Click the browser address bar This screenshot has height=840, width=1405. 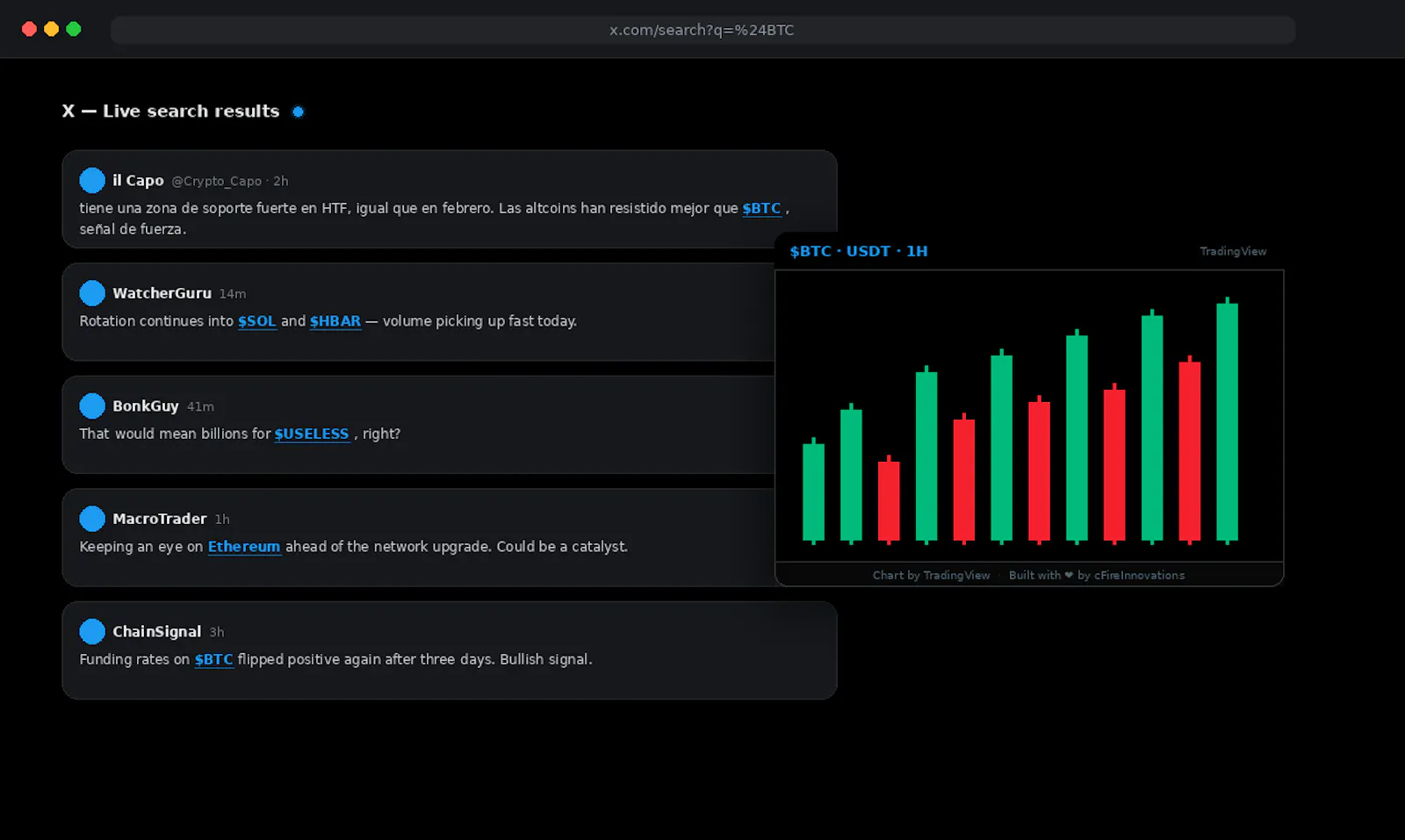point(702,30)
